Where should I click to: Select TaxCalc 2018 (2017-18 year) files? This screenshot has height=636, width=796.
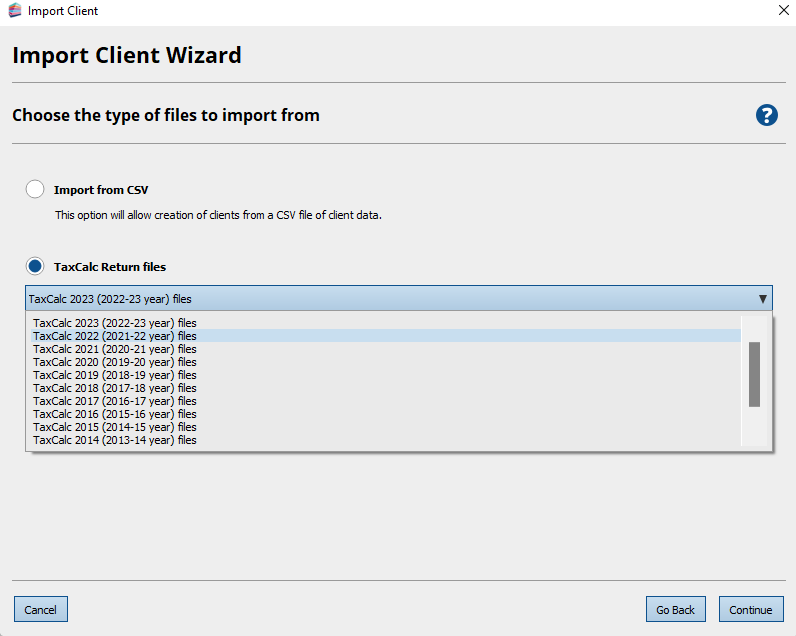pos(115,388)
